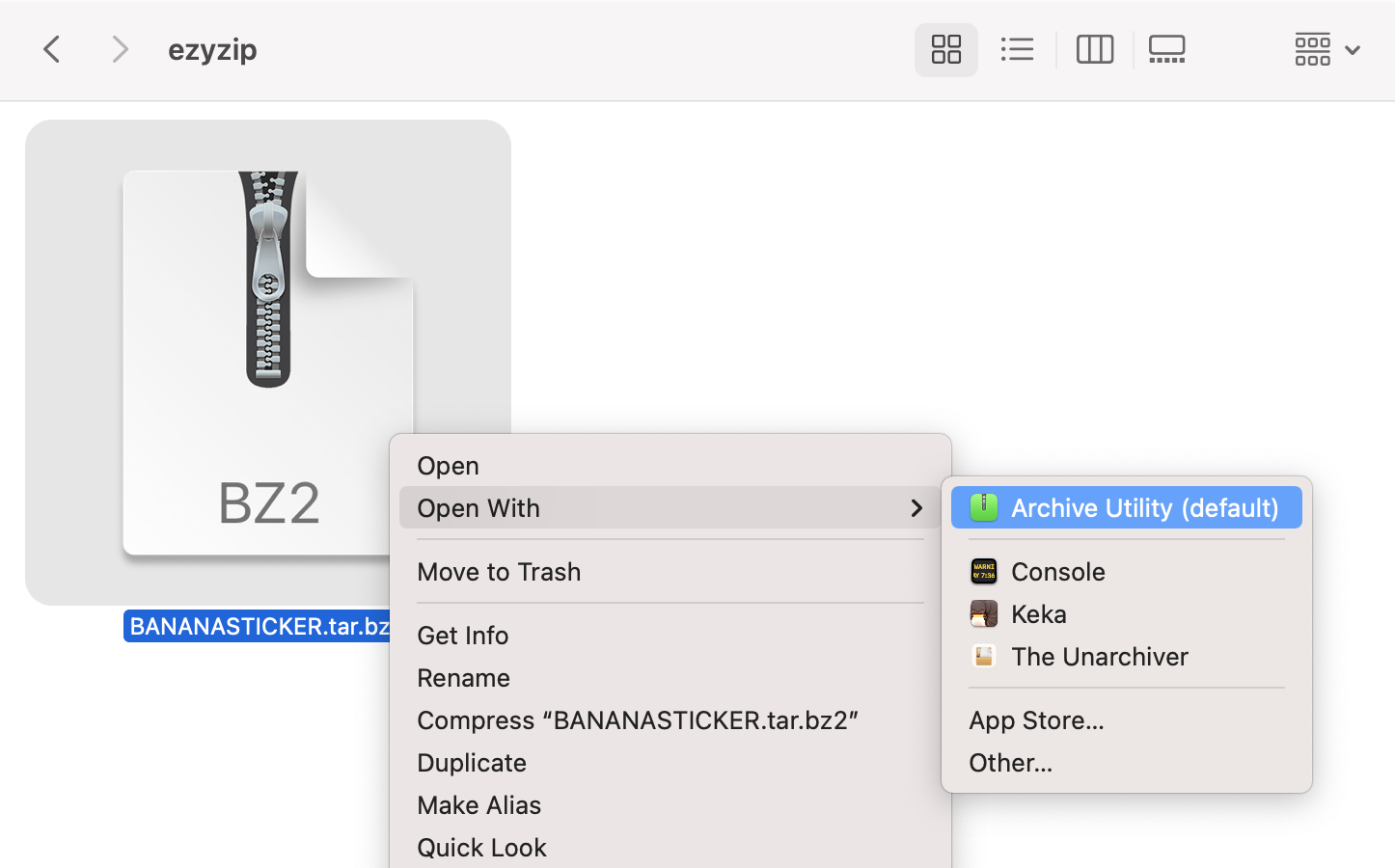The width and height of the screenshot is (1395, 868).
Task: Switch Finder to column view
Action: point(1095,49)
